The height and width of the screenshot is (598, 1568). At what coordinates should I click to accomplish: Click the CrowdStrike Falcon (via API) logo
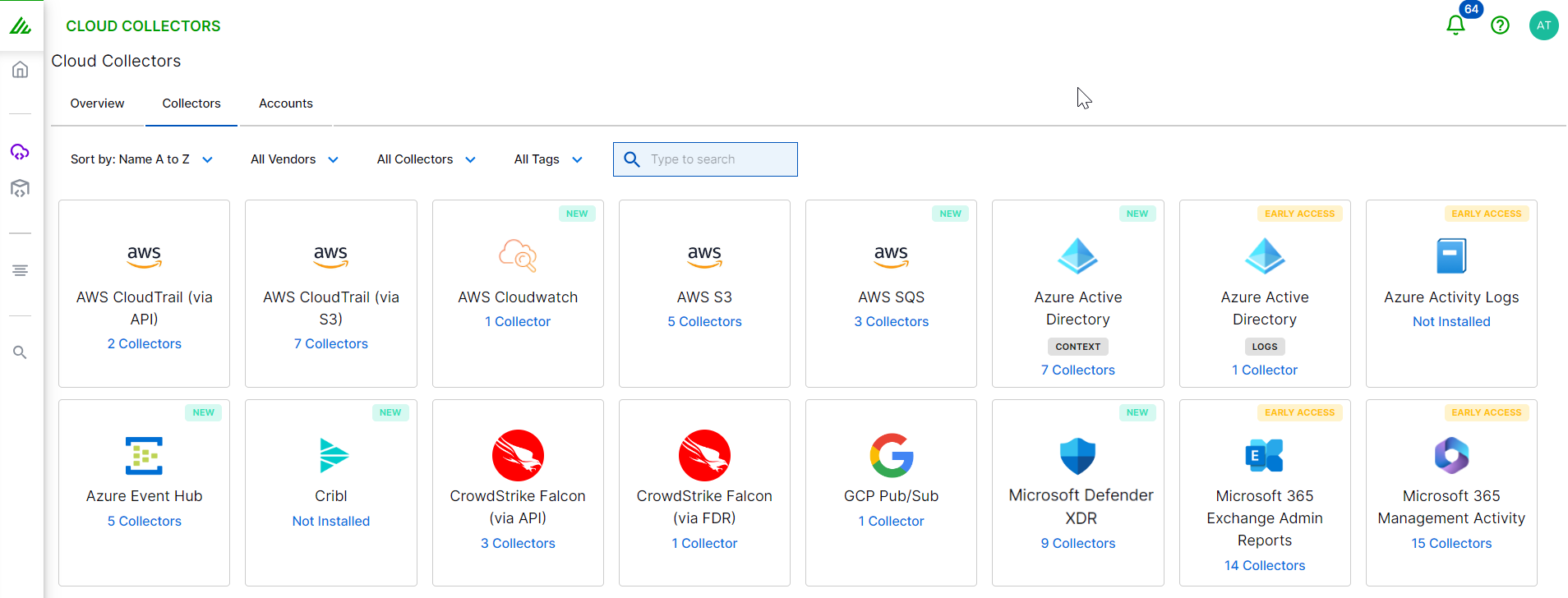[518, 455]
